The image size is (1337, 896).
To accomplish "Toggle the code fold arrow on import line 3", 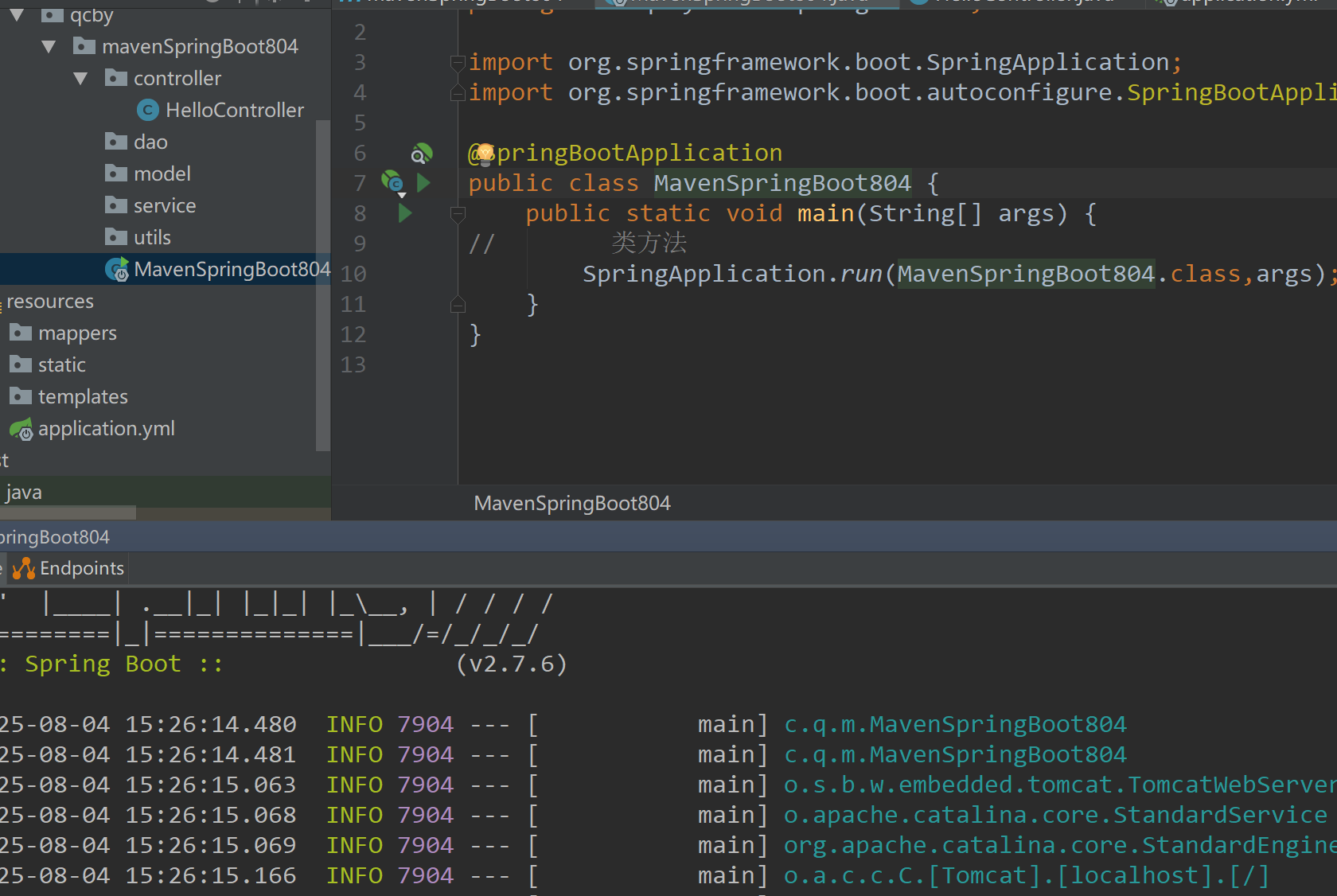I will tap(458, 63).
